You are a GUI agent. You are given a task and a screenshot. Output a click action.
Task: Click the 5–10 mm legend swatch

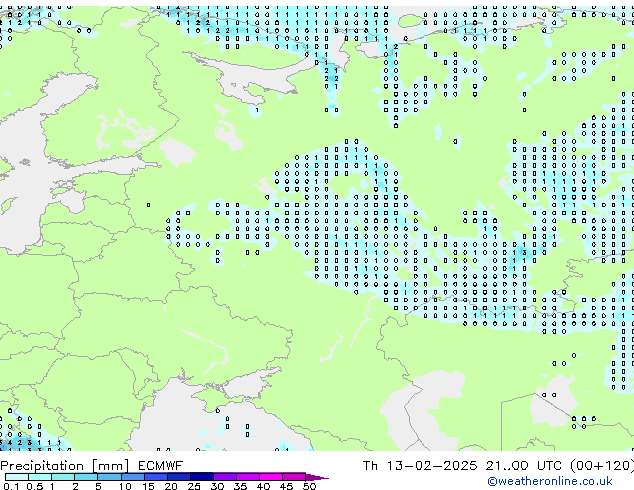point(110,477)
